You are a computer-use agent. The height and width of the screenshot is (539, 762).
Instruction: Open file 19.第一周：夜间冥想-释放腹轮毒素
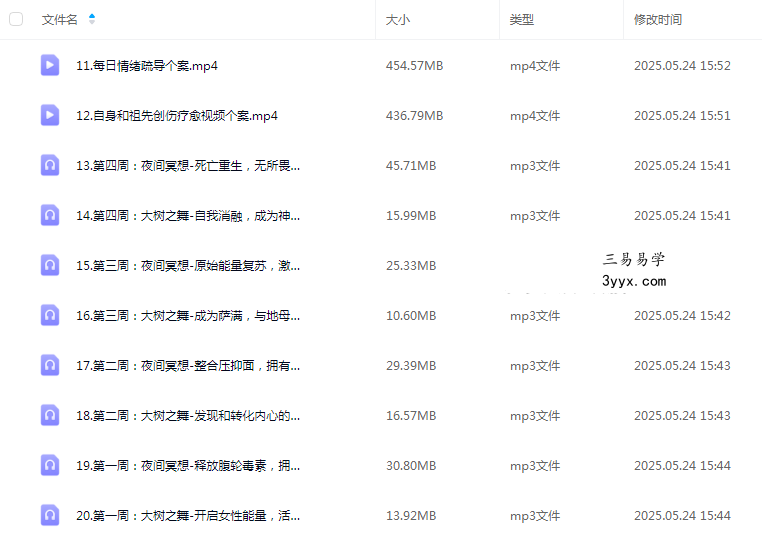tap(188, 466)
